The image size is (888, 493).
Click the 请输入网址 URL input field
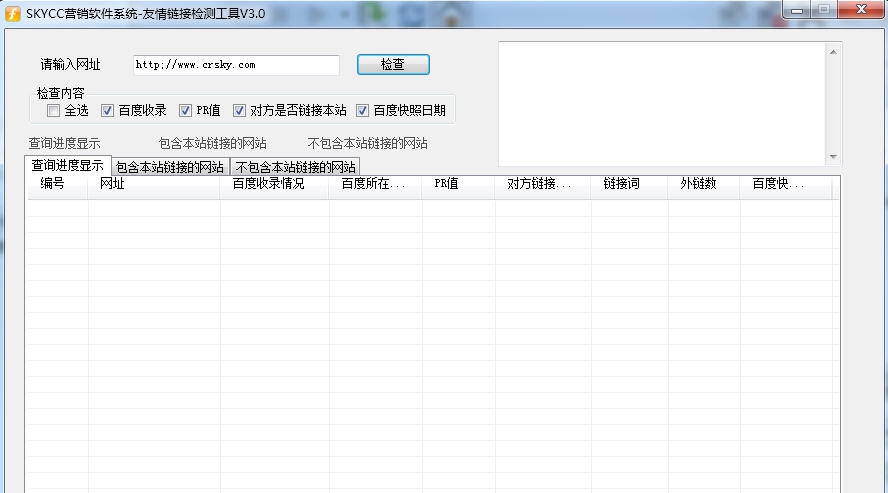(236, 65)
